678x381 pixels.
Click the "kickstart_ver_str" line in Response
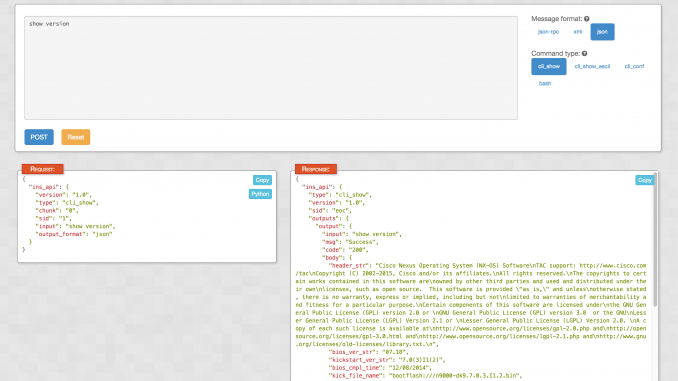[387, 360]
